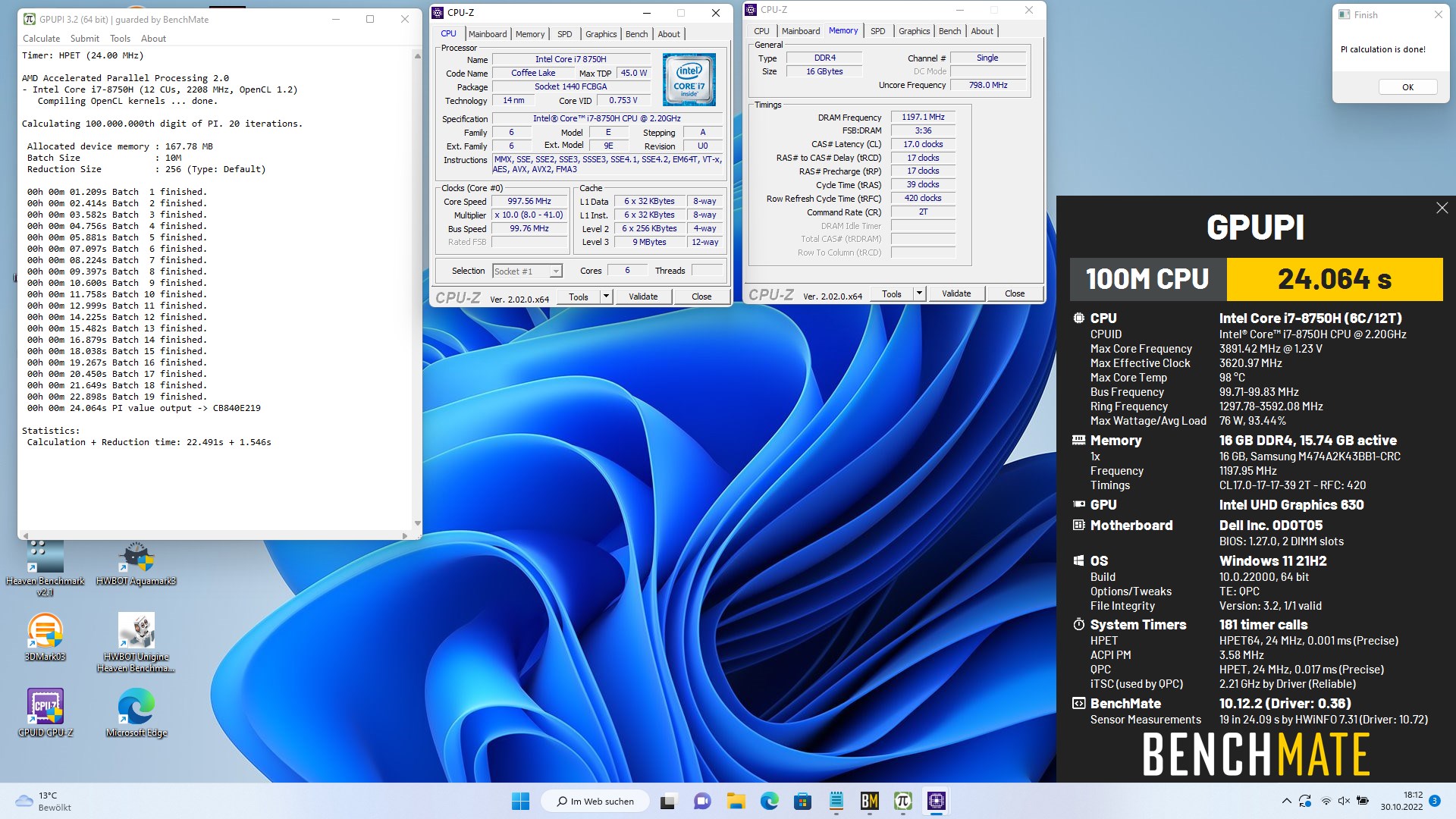Open SPD tab in CPU-Z Memory window

[878, 31]
